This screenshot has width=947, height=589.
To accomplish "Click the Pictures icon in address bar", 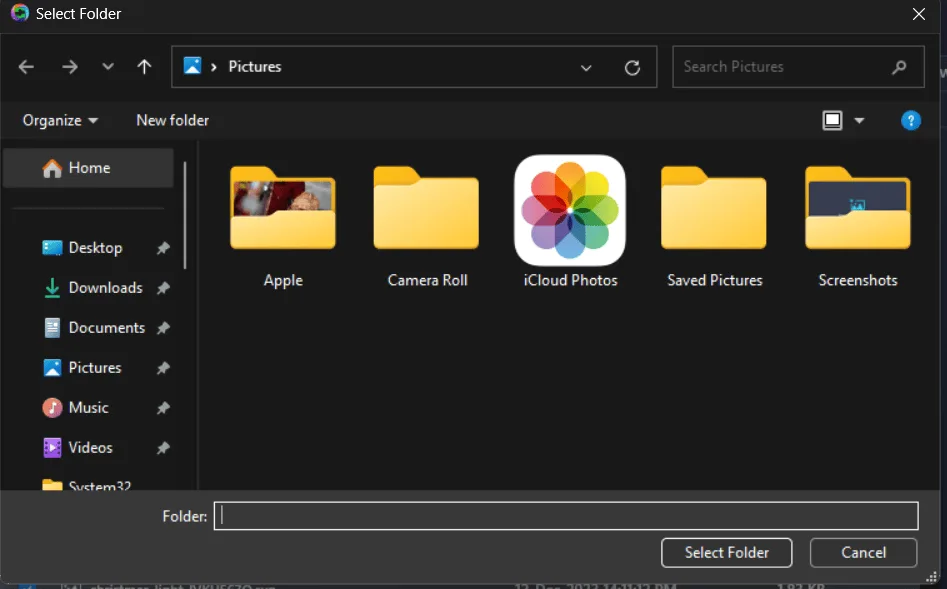I will pyautogui.click(x=192, y=65).
